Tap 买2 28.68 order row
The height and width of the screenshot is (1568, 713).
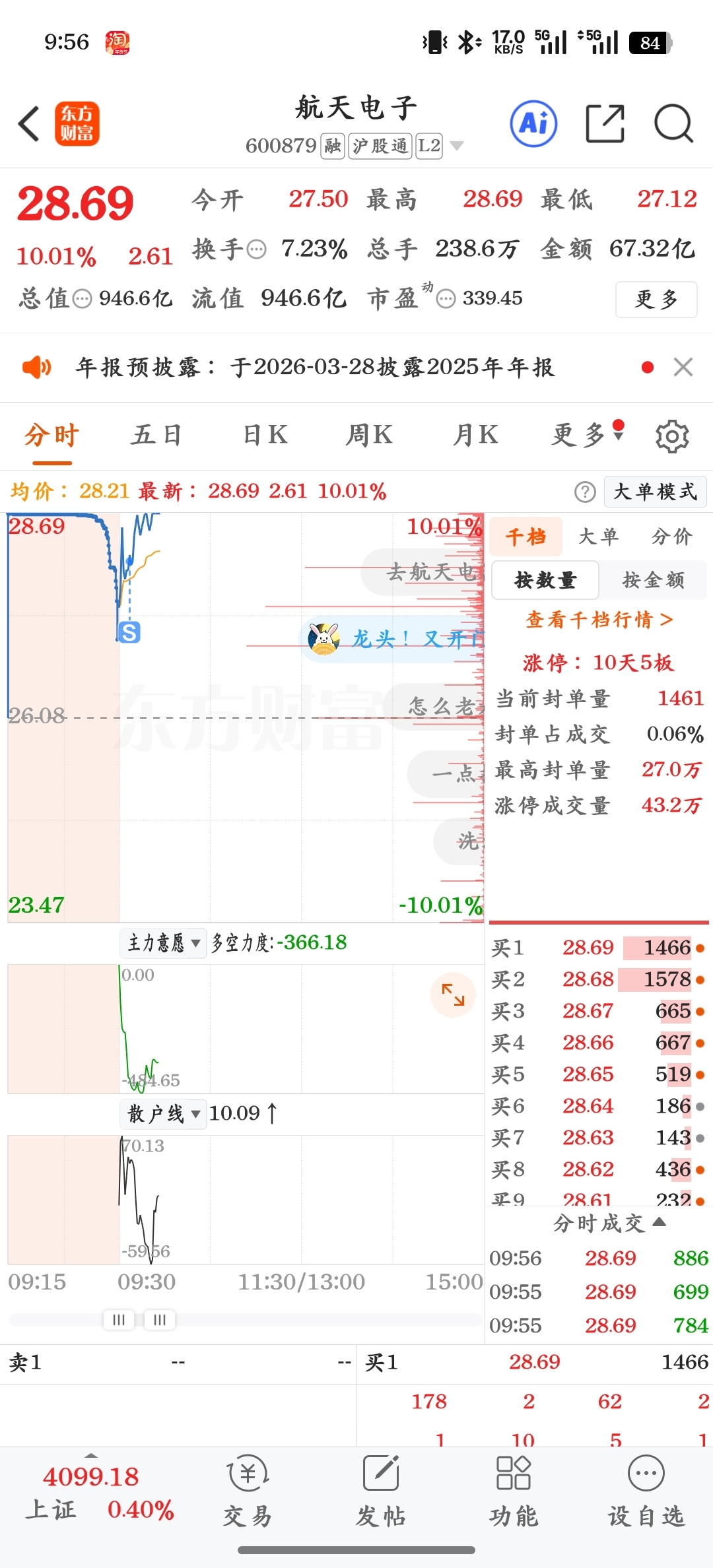pyautogui.click(x=598, y=980)
